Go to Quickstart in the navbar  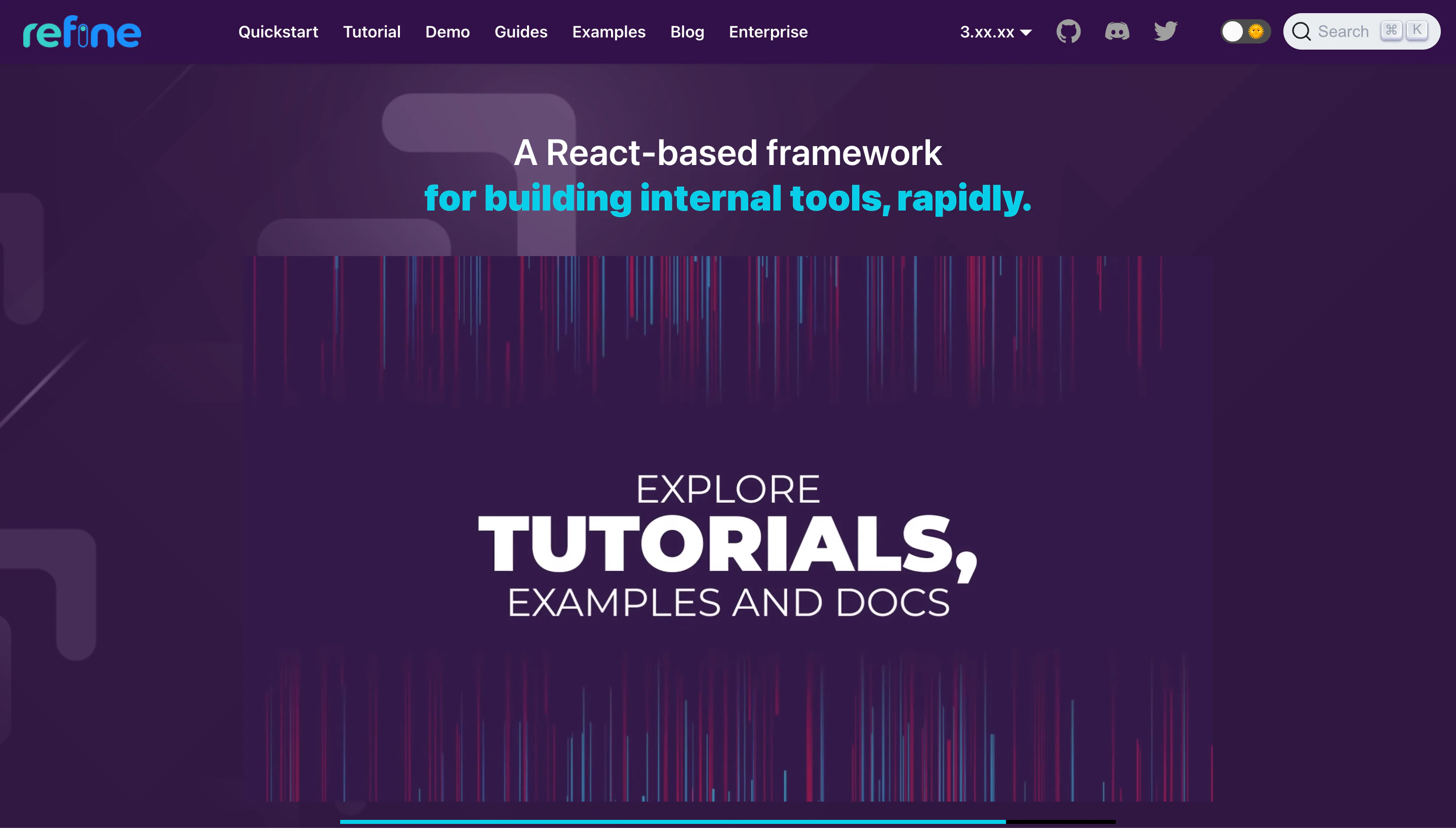(x=278, y=32)
